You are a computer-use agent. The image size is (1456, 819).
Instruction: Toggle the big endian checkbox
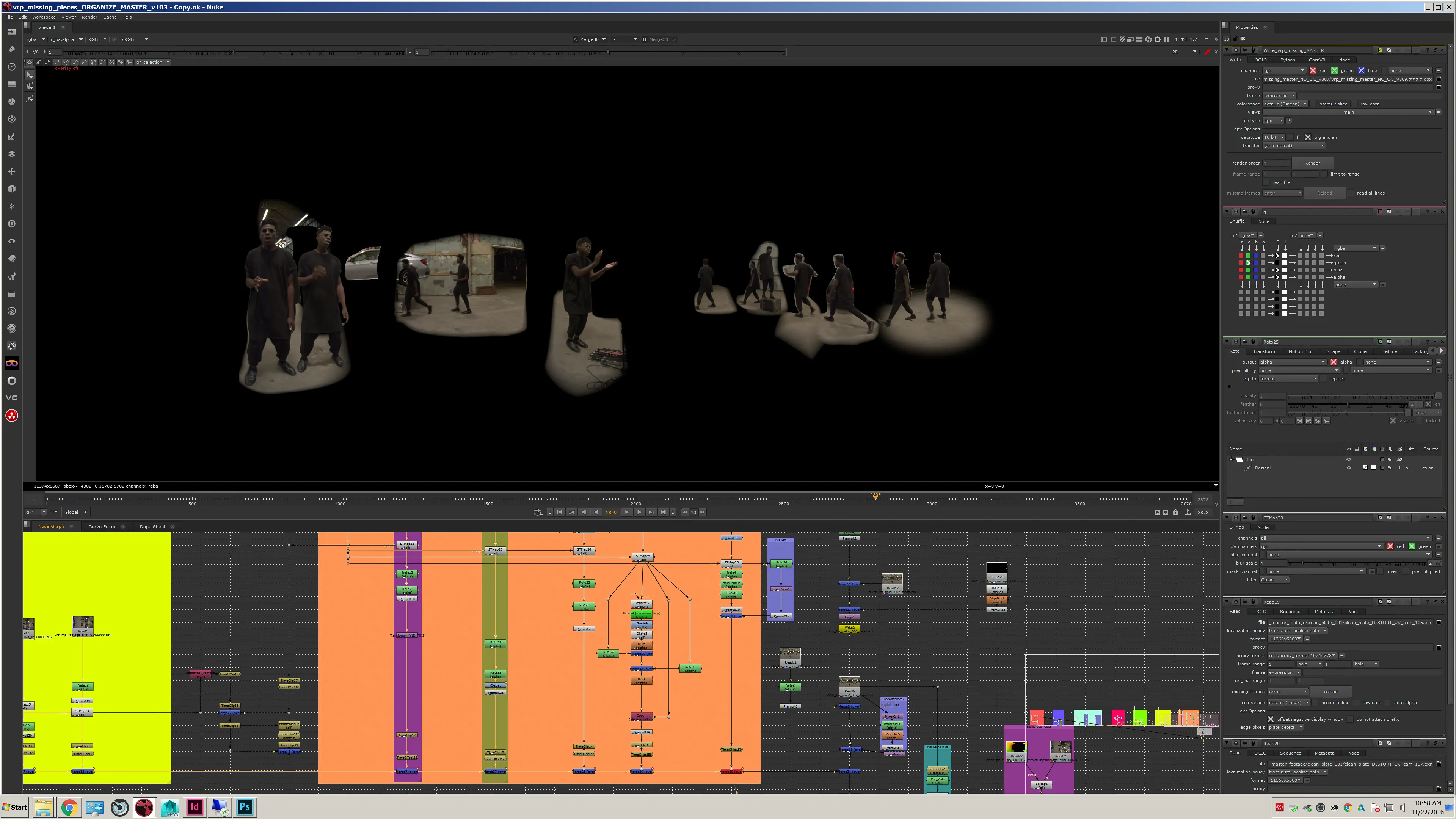[x=1308, y=137]
